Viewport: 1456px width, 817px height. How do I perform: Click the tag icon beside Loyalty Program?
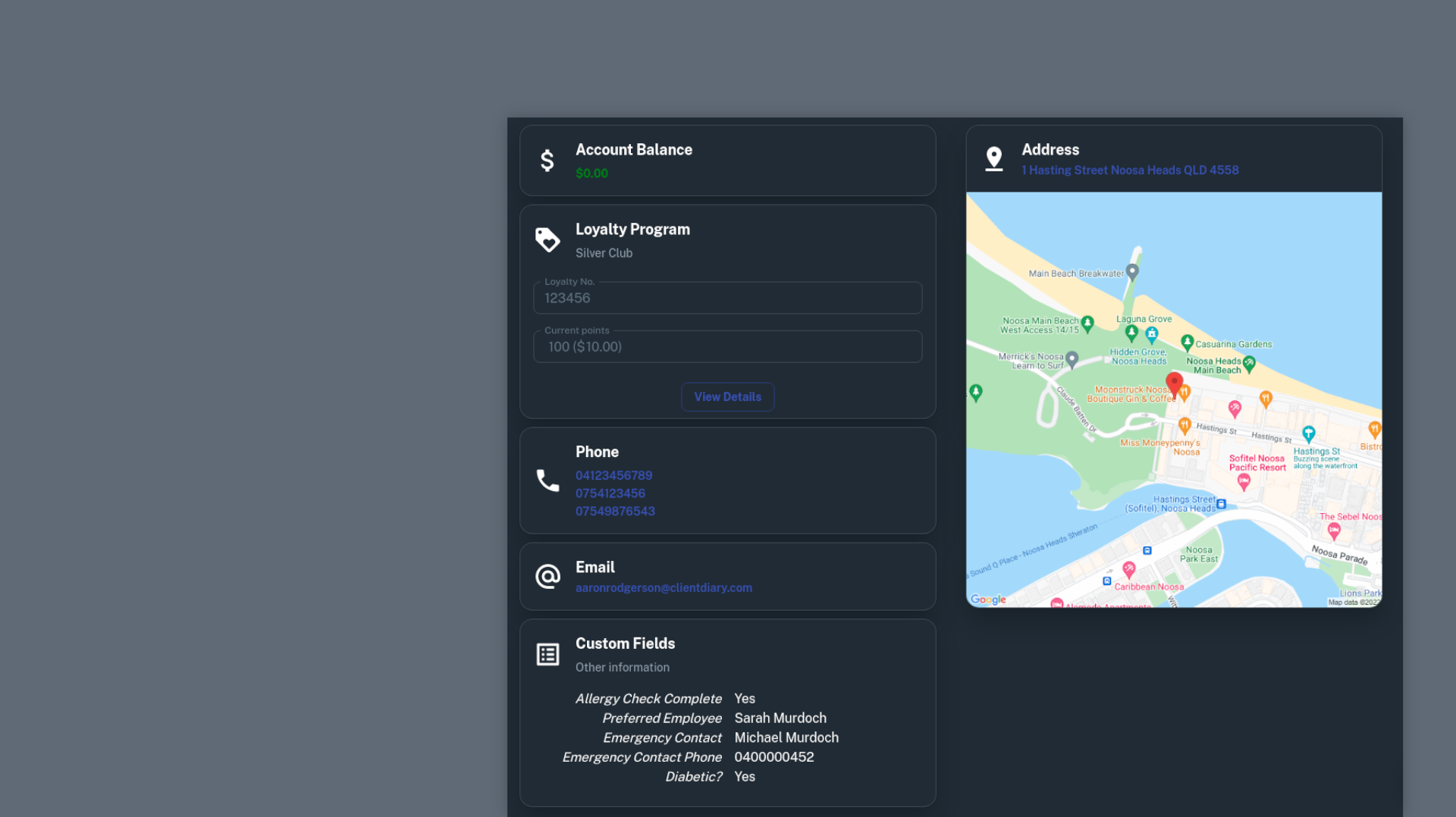pos(548,239)
